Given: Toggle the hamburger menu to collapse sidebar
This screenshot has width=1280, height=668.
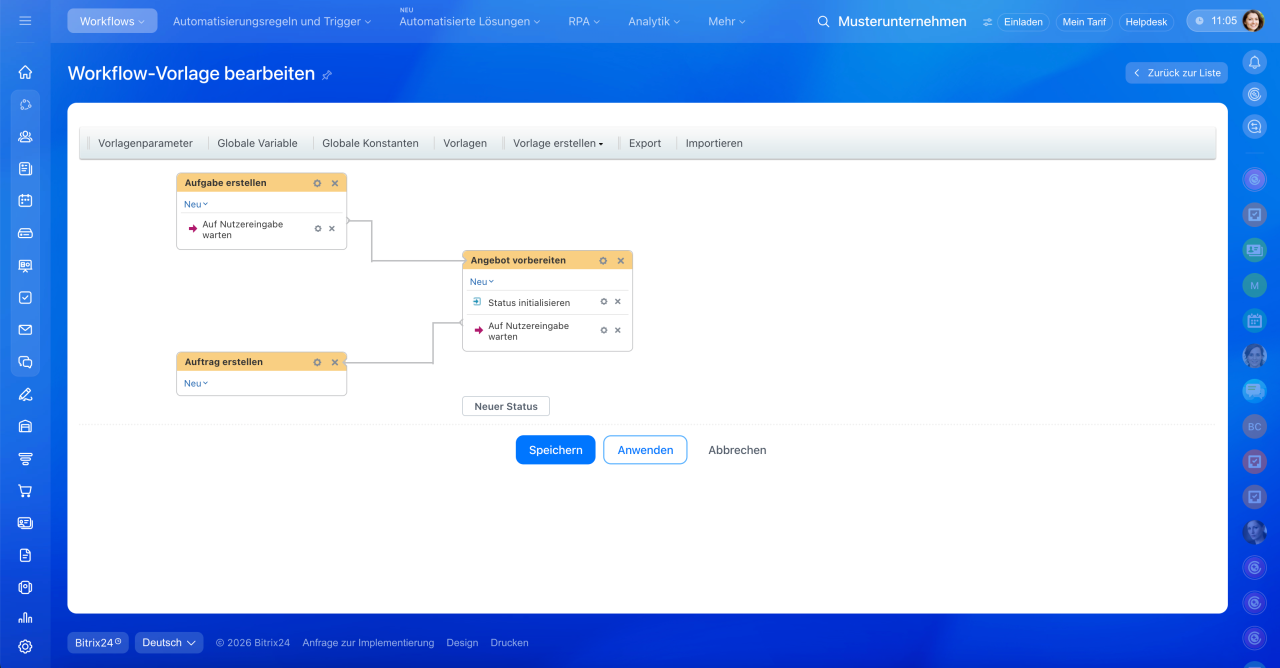Looking at the screenshot, I should point(25,21).
